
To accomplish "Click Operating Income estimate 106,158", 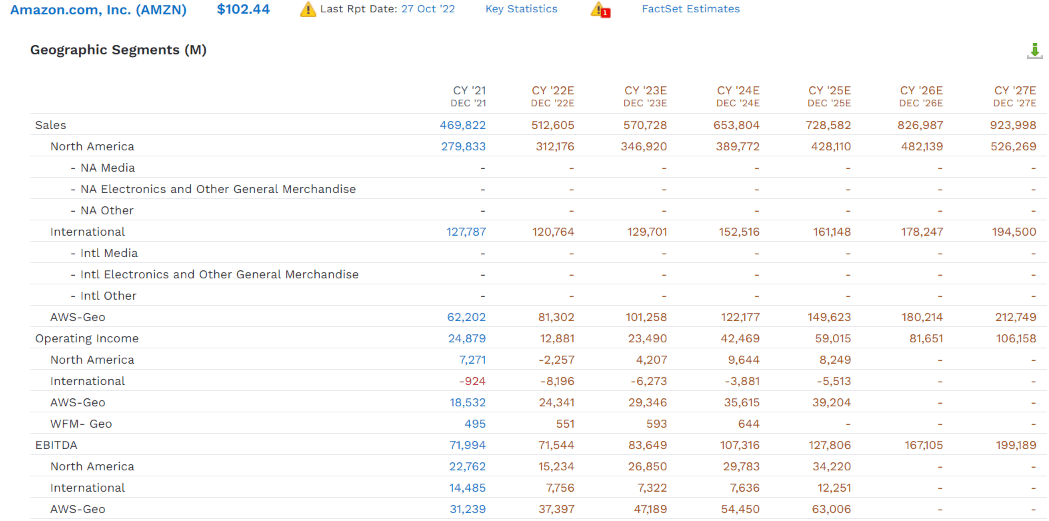I will (1016, 338).
